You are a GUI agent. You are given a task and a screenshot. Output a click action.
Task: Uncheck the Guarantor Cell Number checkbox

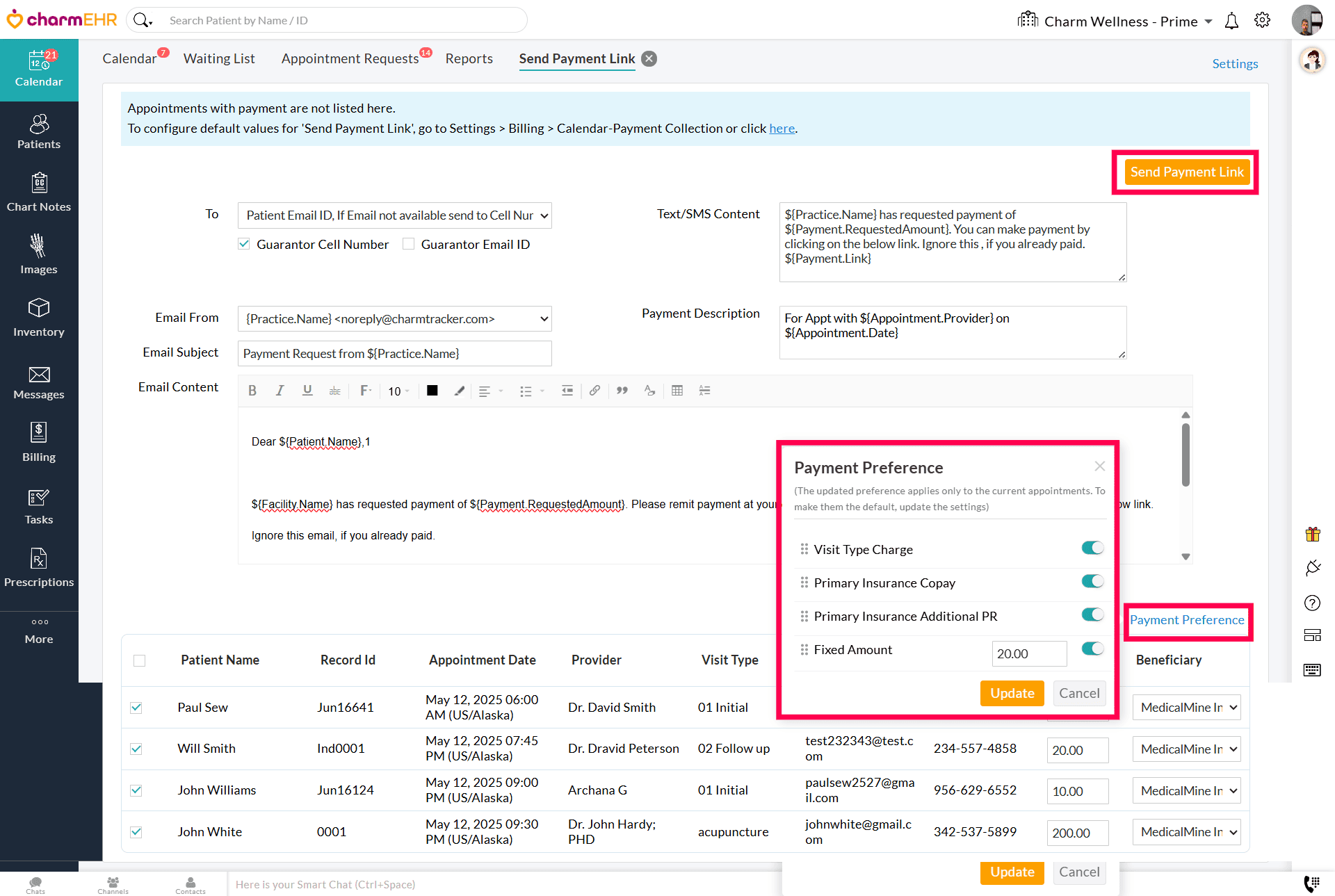(244, 244)
